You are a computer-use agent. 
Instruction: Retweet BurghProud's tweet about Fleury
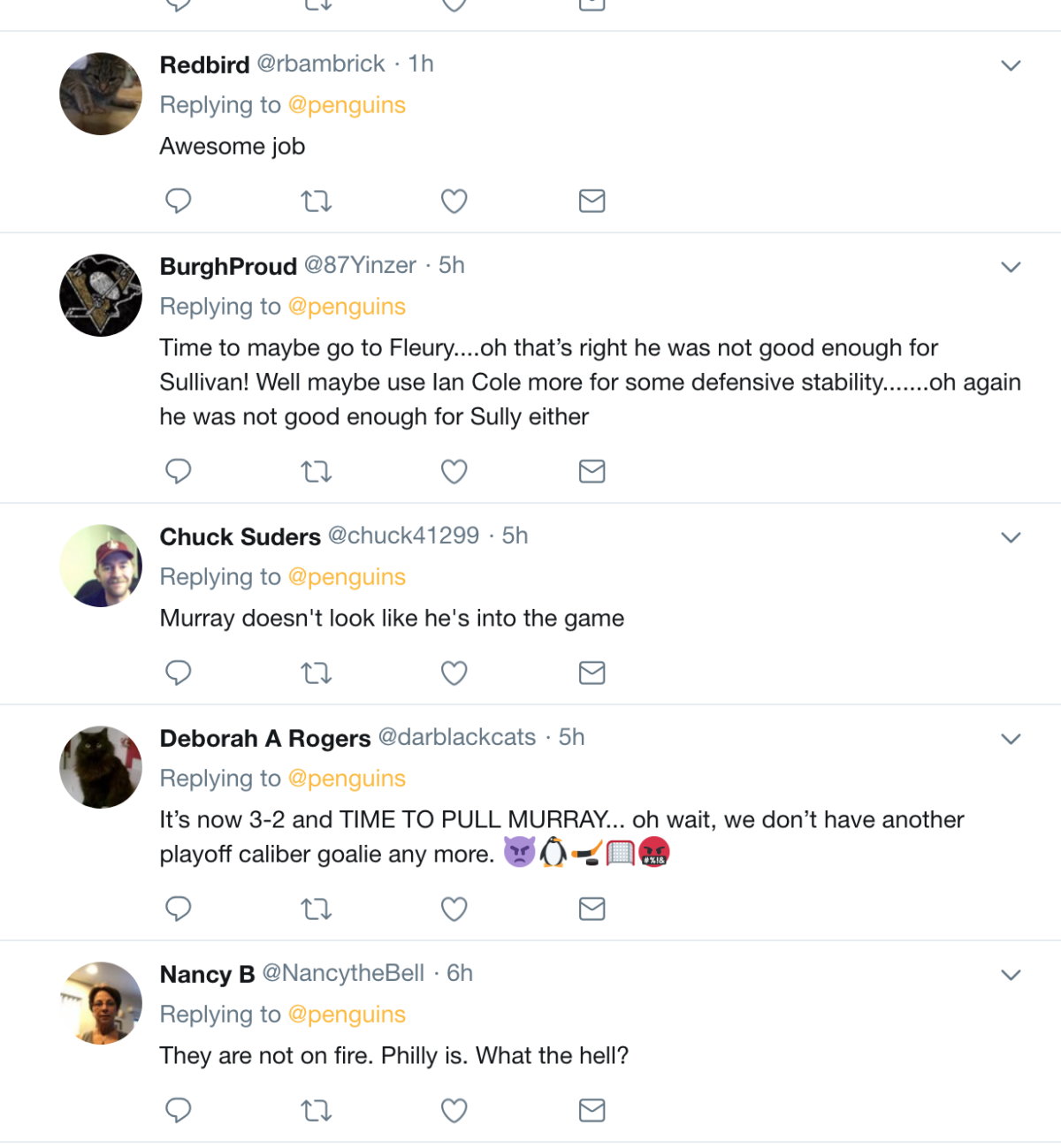(x=316, y=472)
